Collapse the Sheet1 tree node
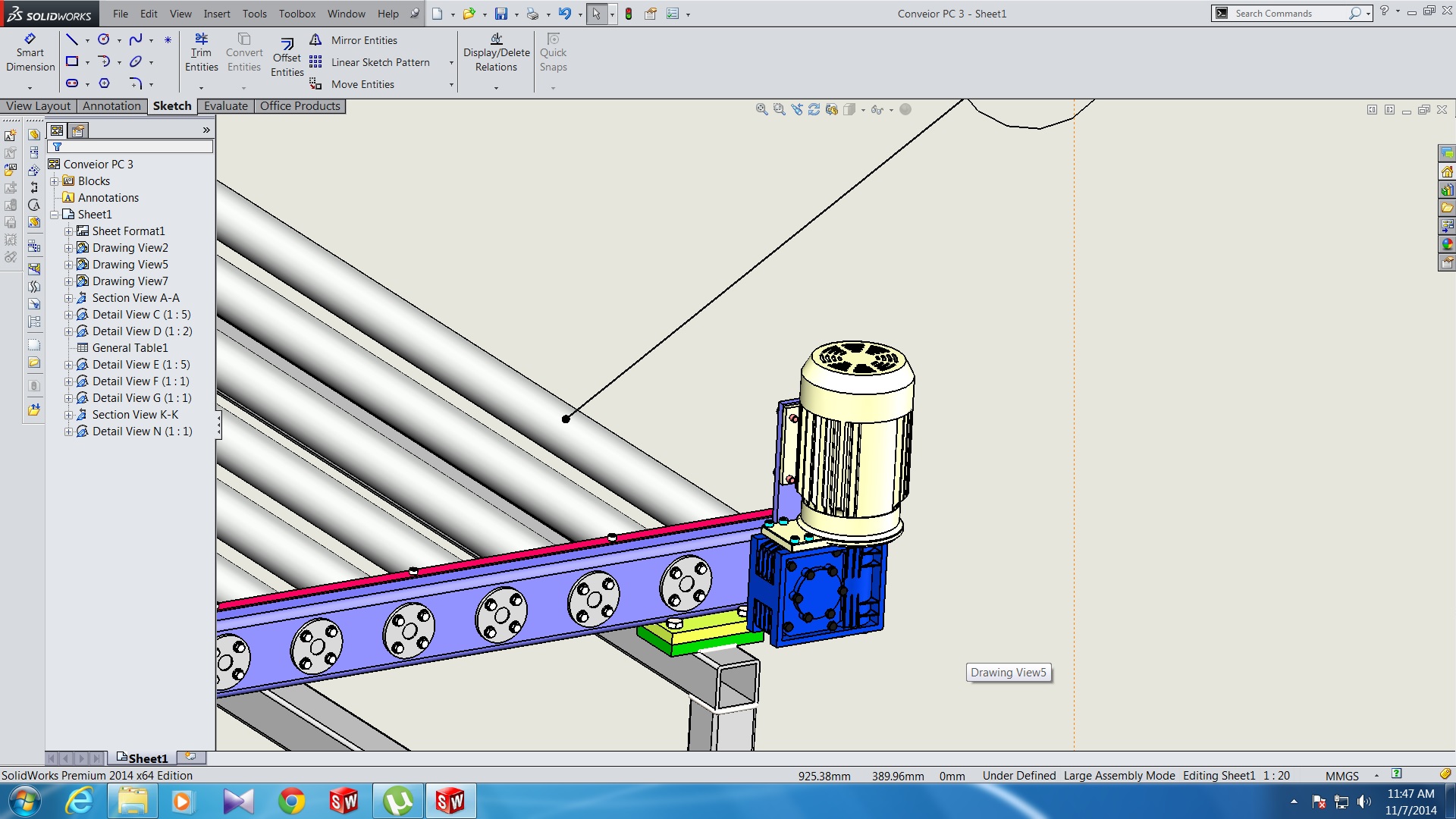Image resolution: width=1456 pixels, height=819 pixels. pyautogui.click(x=55, y=215)
